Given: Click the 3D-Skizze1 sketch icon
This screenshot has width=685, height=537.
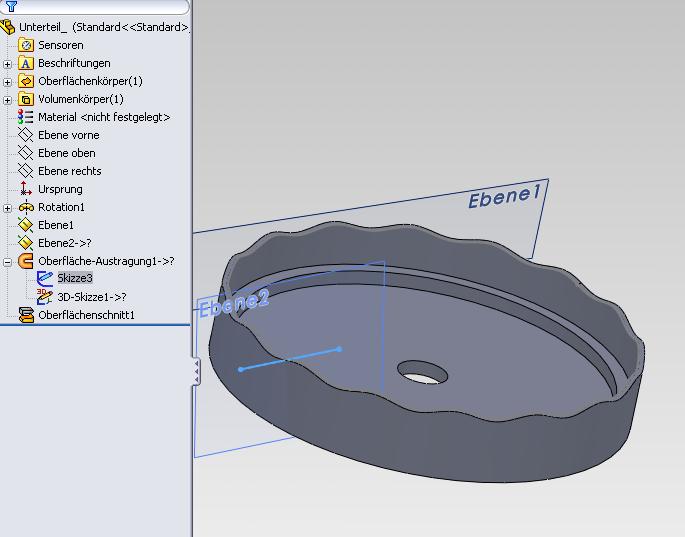Looking at the screenshot, I should point(45,297).
